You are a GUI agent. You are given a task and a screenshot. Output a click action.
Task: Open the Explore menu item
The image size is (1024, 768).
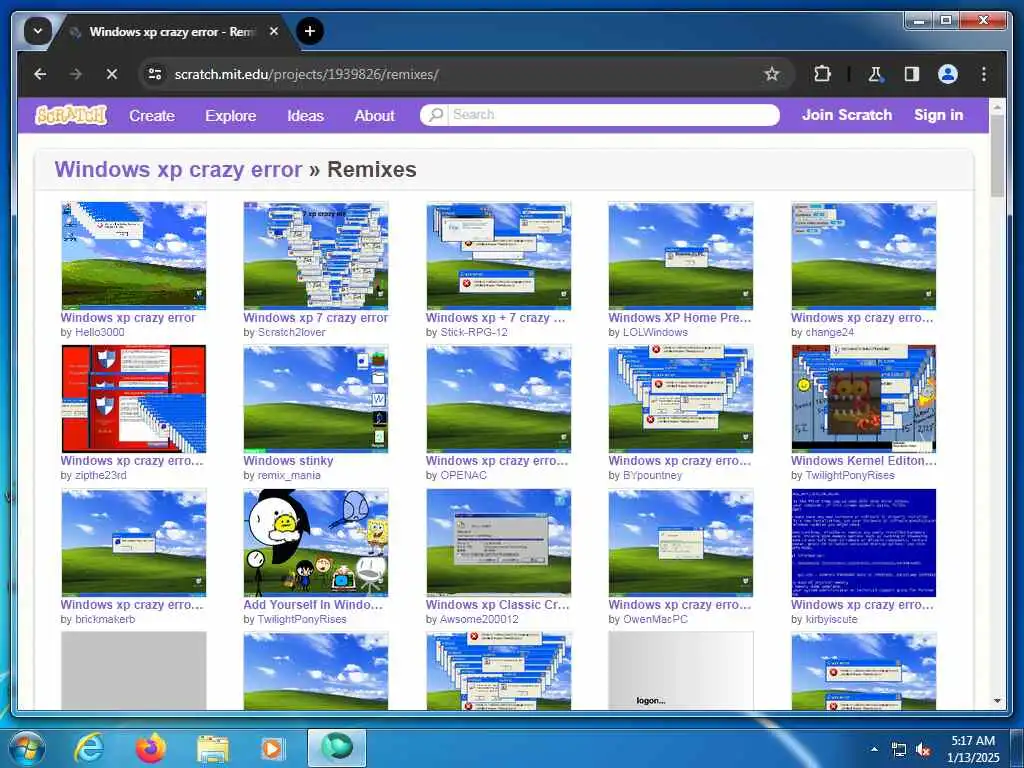[x=231, y=116]
